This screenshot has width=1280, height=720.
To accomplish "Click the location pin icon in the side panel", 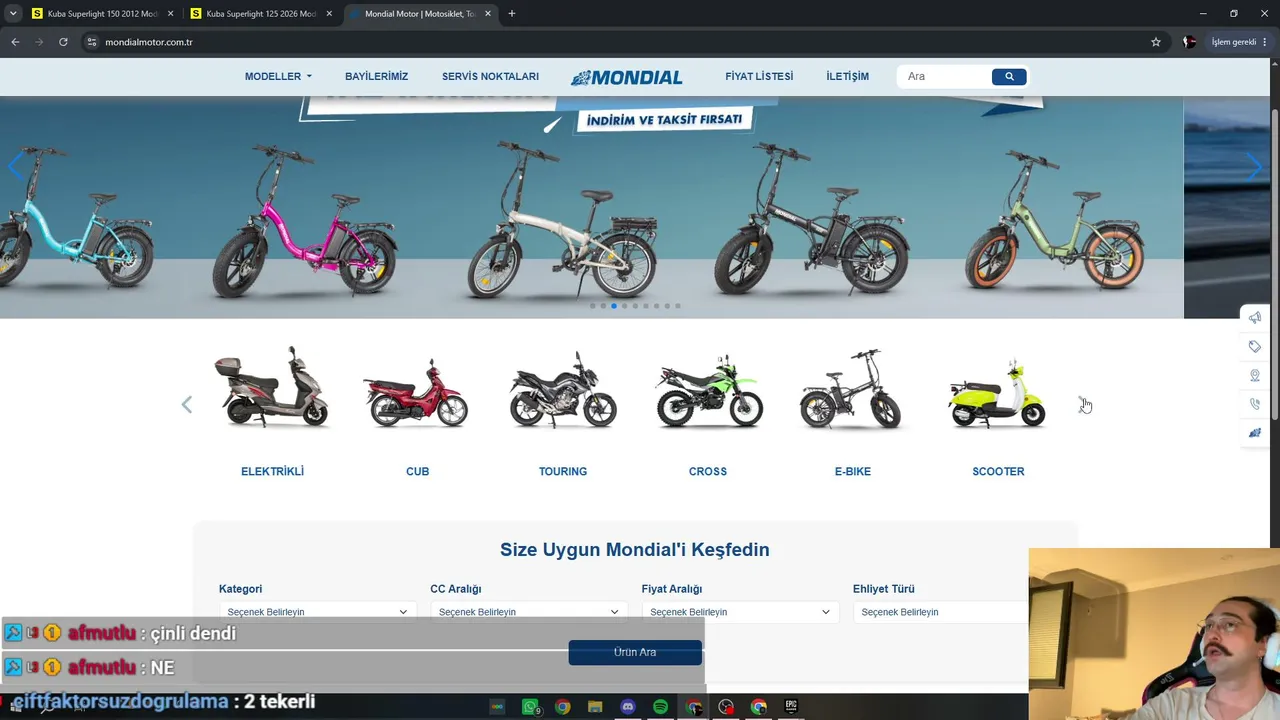I will tap(1254, 376).
